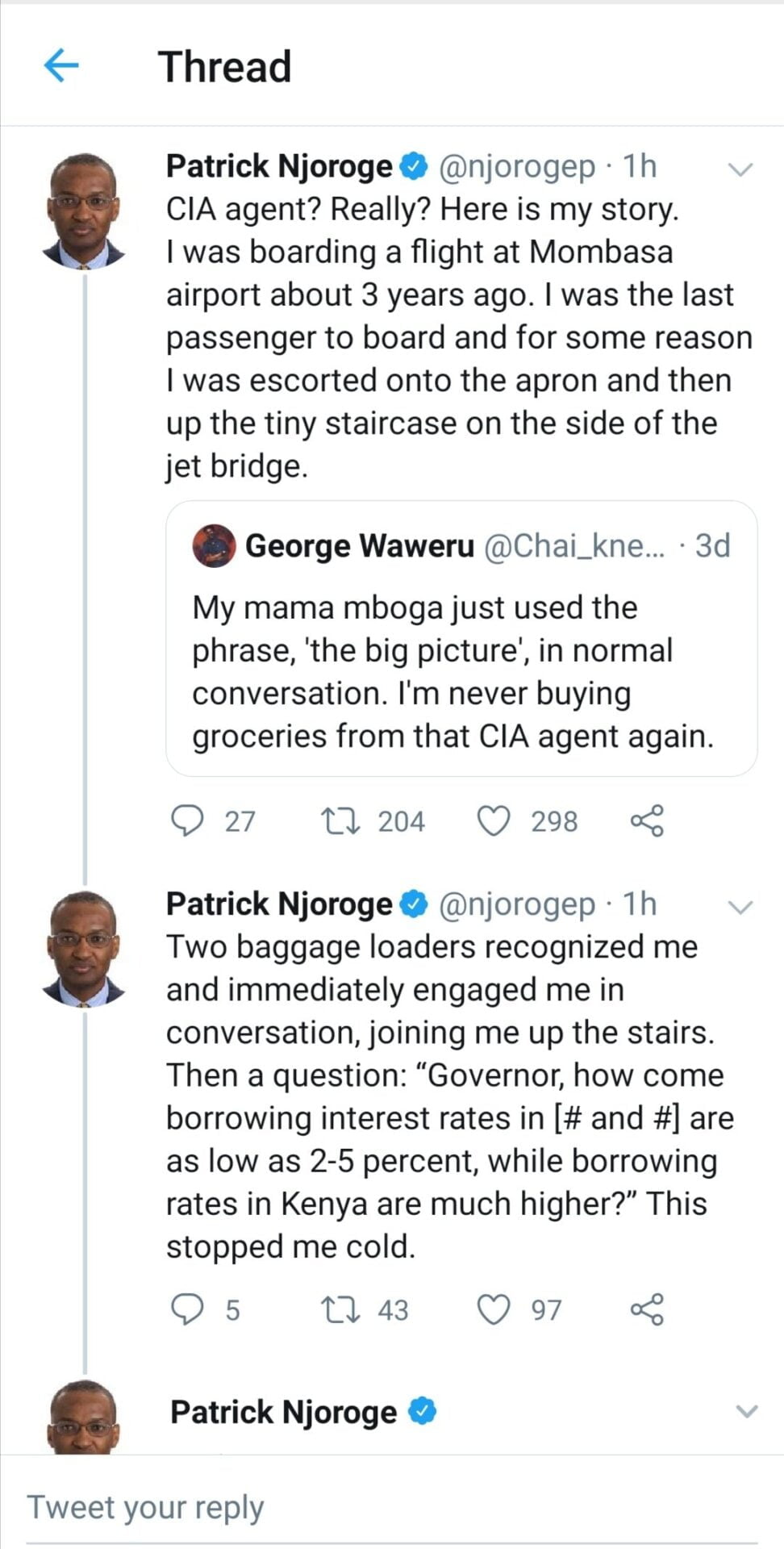Share the first tweet about Mombasa airport

click(x=647, y=820)
